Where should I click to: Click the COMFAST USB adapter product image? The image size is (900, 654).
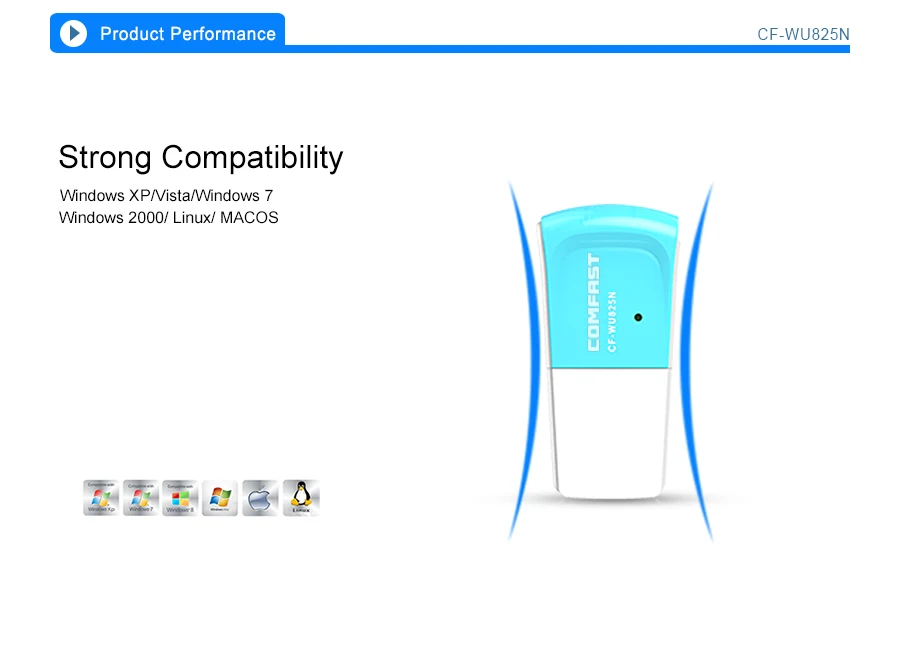[x=610, y=352]
